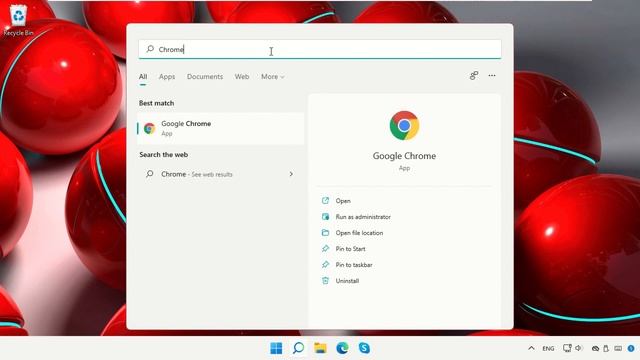Click the small Chrome icon in Best match
The width and height of the screenshot is (640, 360).
149,129
